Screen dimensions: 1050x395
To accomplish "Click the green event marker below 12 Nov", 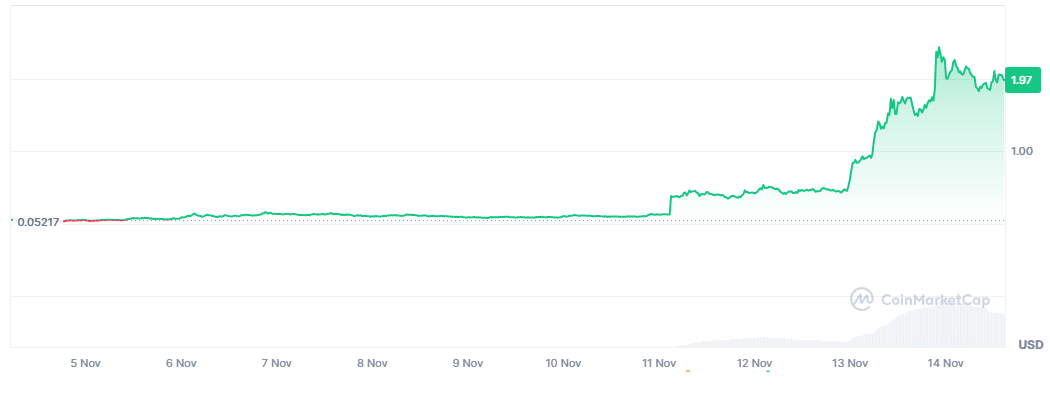I will (768, 371).
